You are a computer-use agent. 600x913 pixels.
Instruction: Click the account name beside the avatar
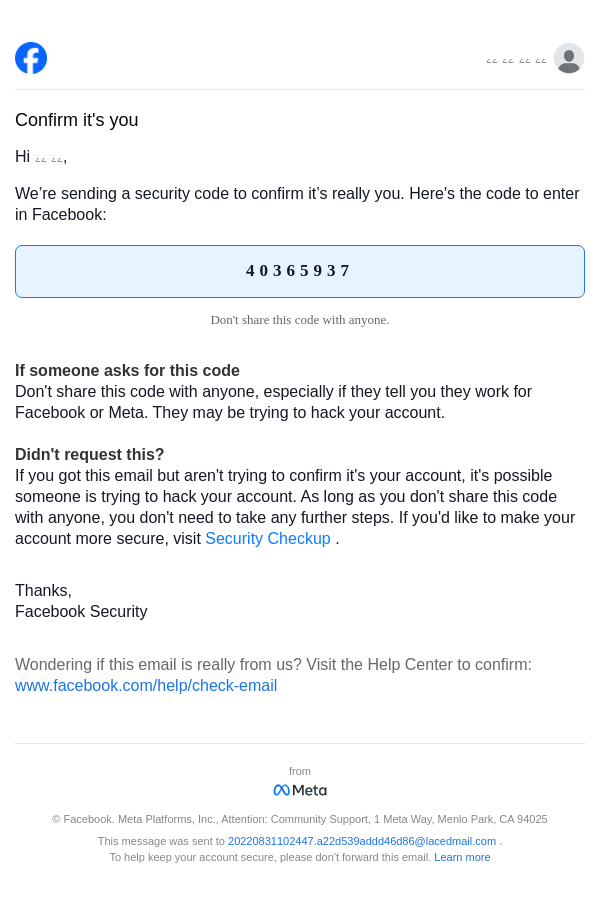click(516, 60)
